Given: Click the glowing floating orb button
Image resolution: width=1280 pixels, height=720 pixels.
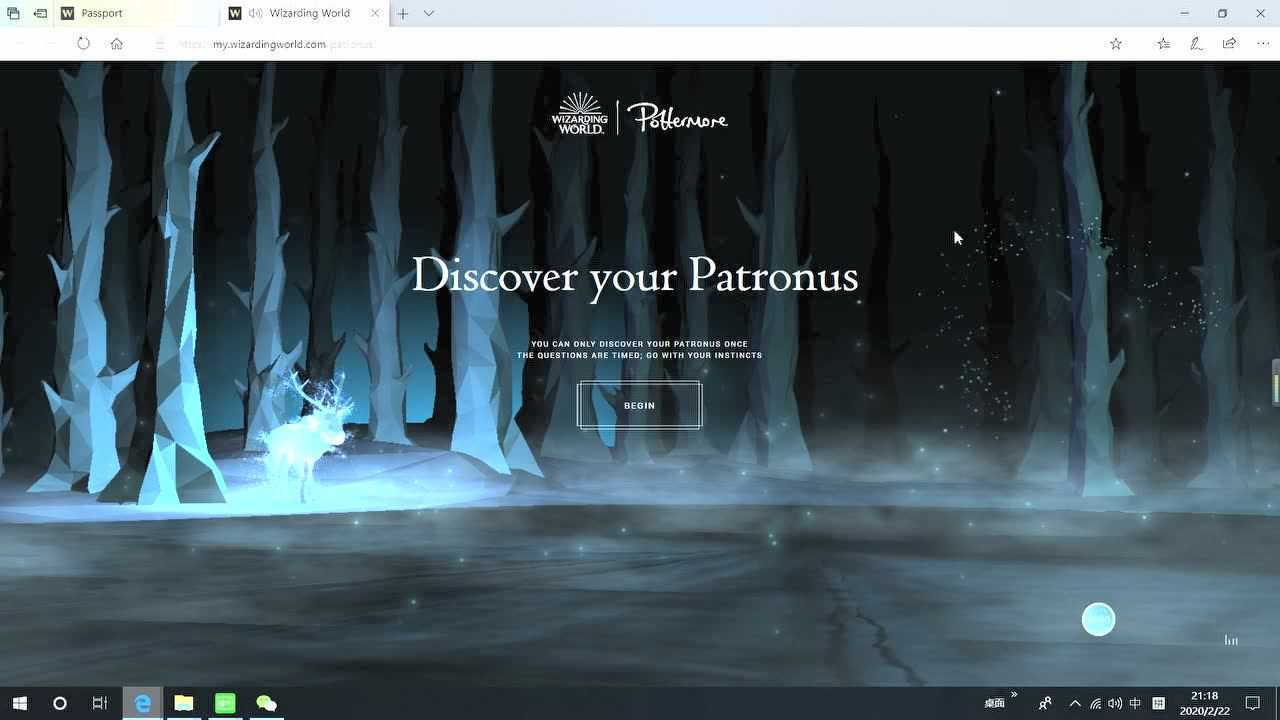Looking at the screenshot, I should (x=1098, y=619).
